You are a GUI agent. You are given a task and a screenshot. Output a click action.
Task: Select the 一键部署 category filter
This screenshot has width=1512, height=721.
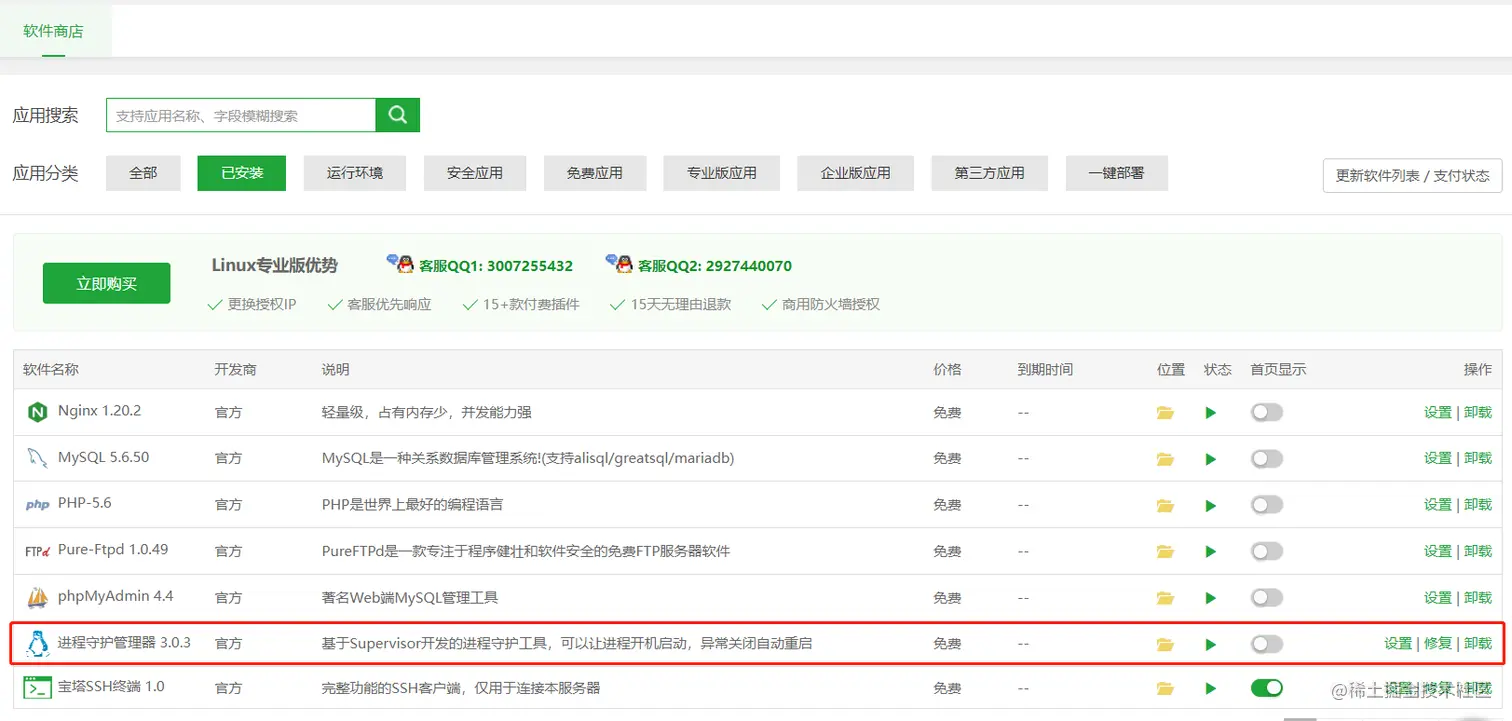pos(1117,173)
